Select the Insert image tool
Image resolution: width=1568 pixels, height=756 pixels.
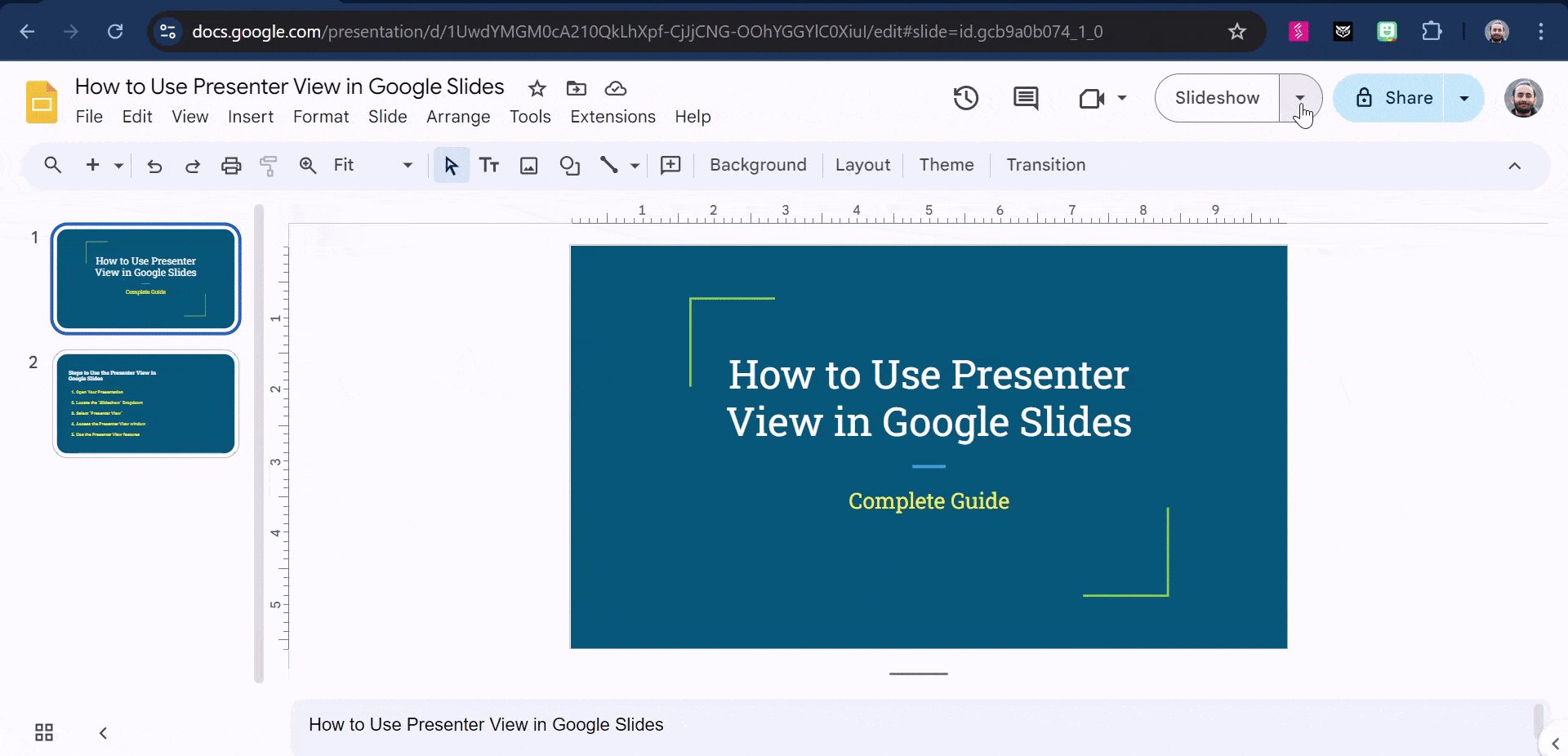(528, 165)
